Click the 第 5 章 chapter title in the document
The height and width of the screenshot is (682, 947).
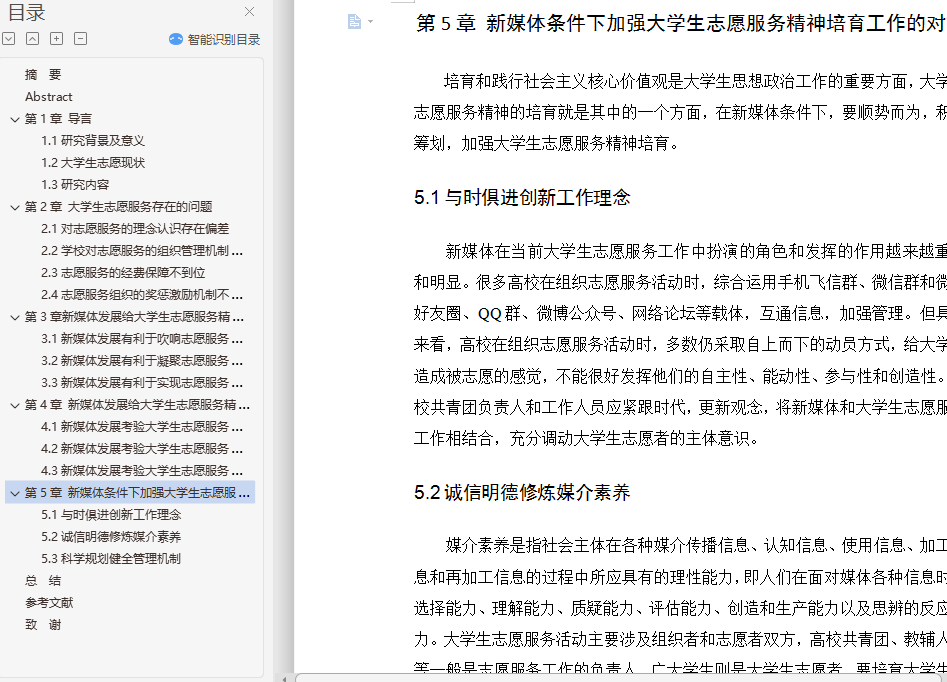pos(681,23)
